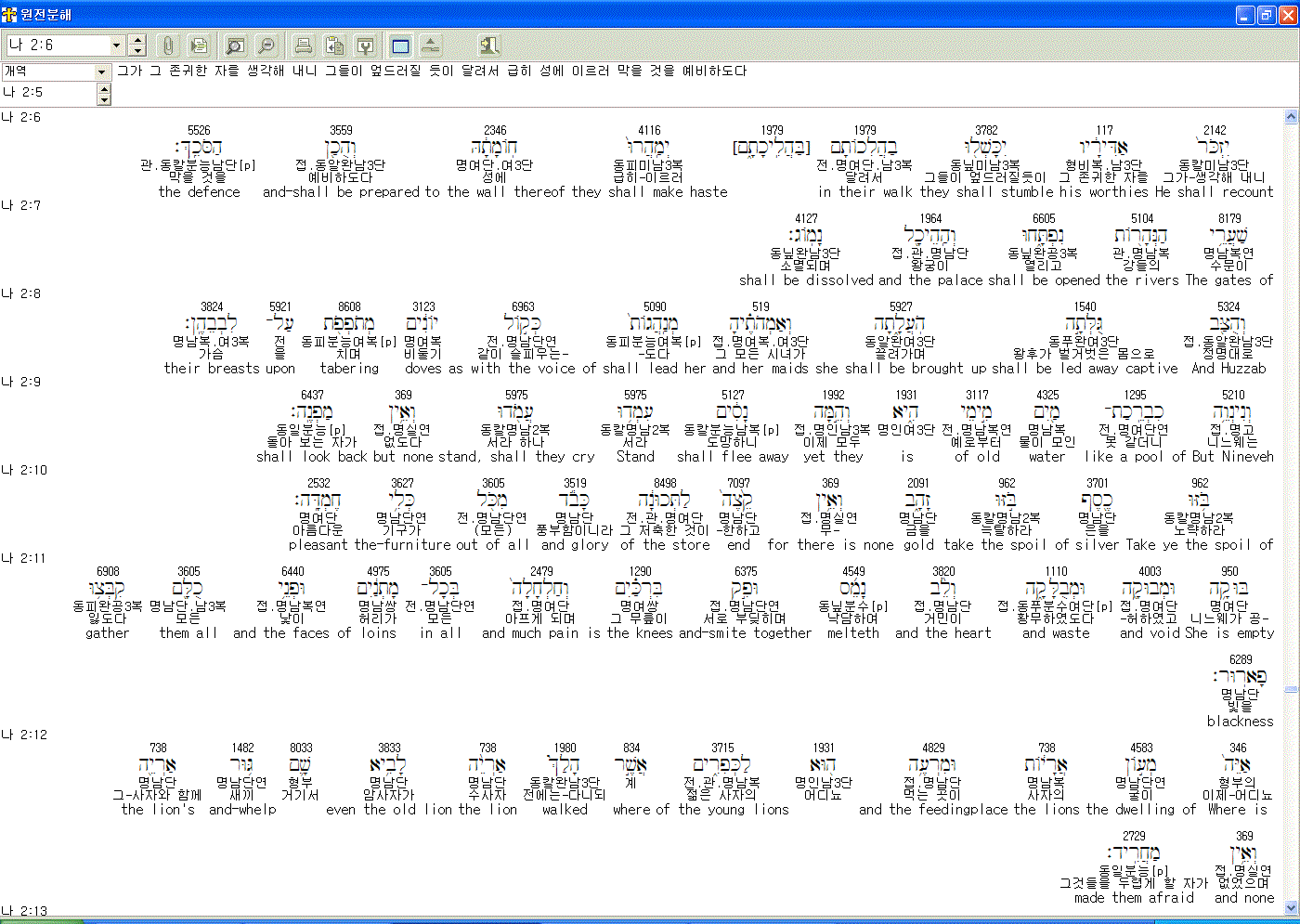Viewport: 1300px width, 924px height.
Task: Click the Strong number 2729
Action: (x=1134, y=837)
